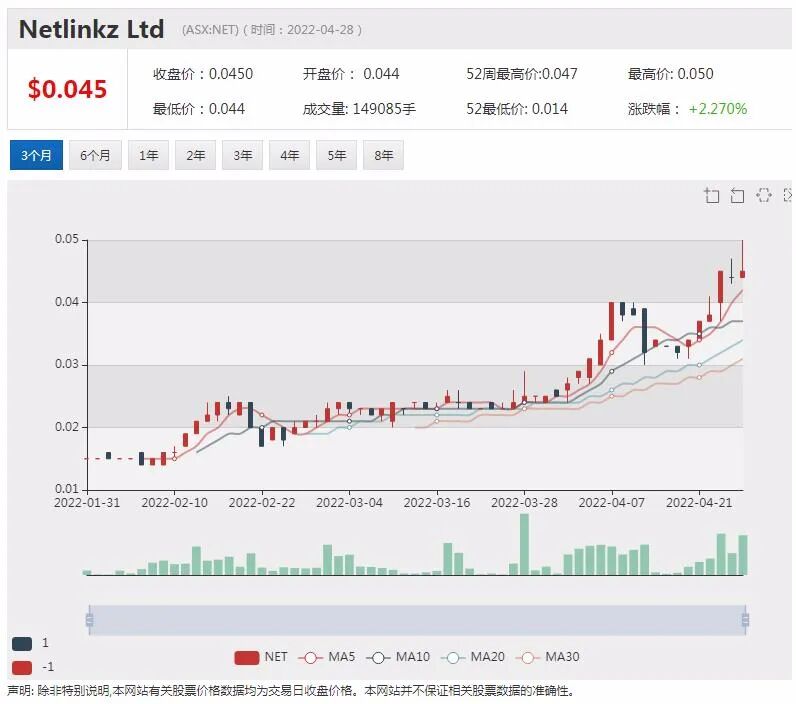796x704 pixels.
Task: Select the 3个月 time range tab
Action: click(37, 155)
